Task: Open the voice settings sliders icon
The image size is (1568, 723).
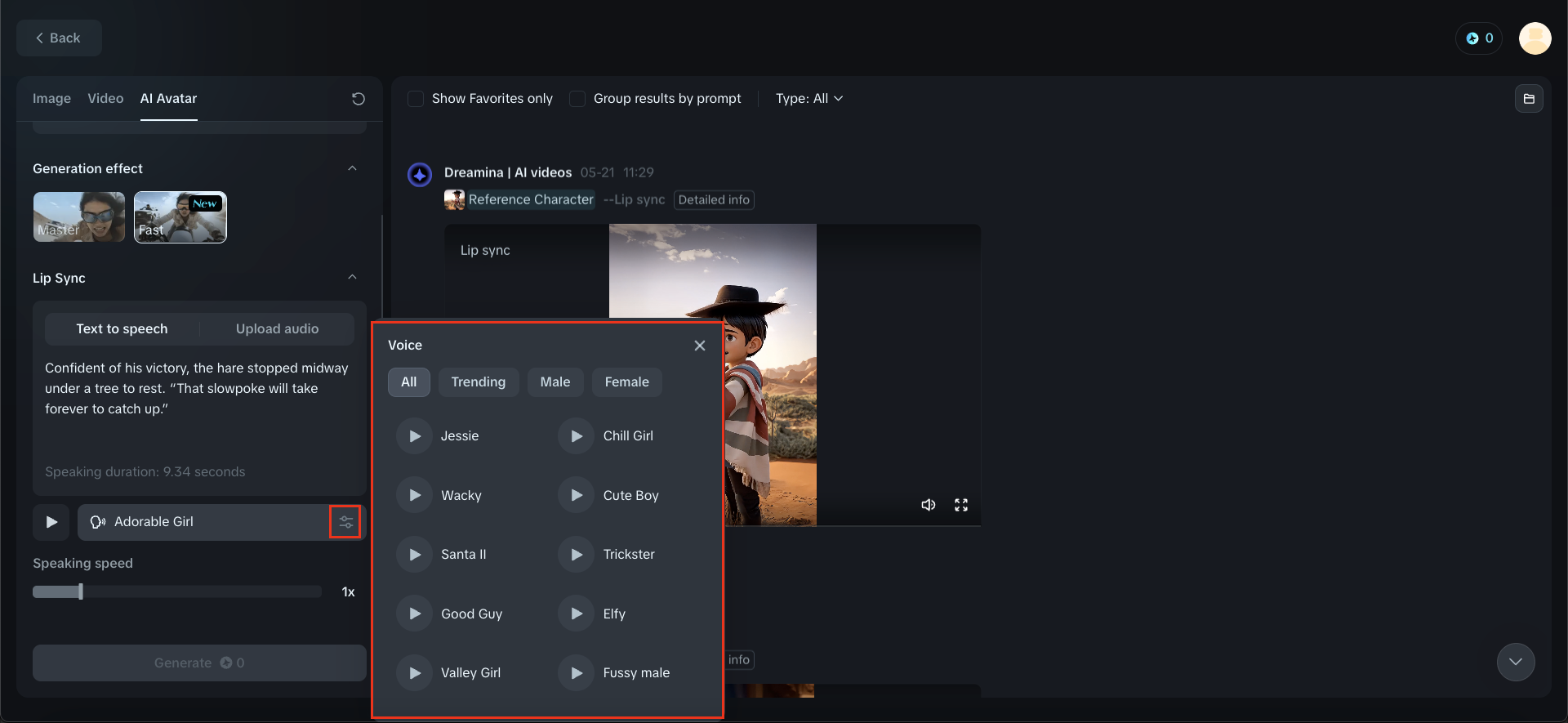Action: coord(345,522)
